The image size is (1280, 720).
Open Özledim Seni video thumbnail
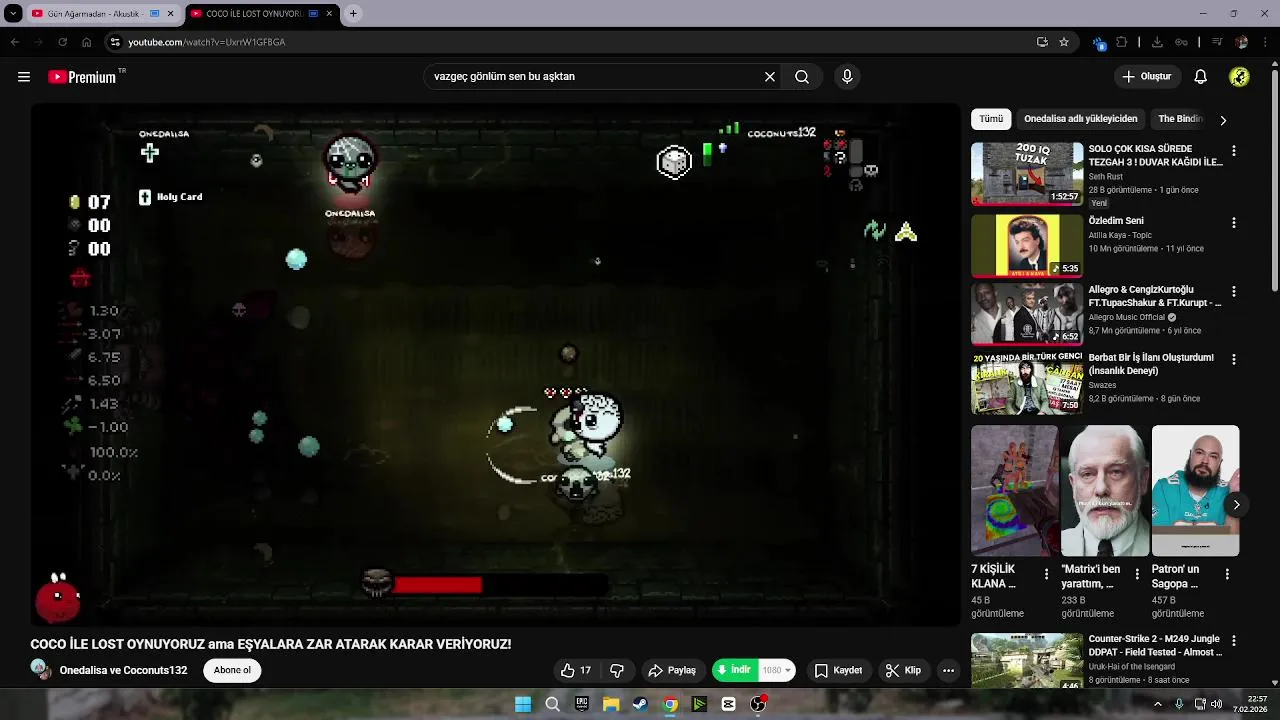1027,245
